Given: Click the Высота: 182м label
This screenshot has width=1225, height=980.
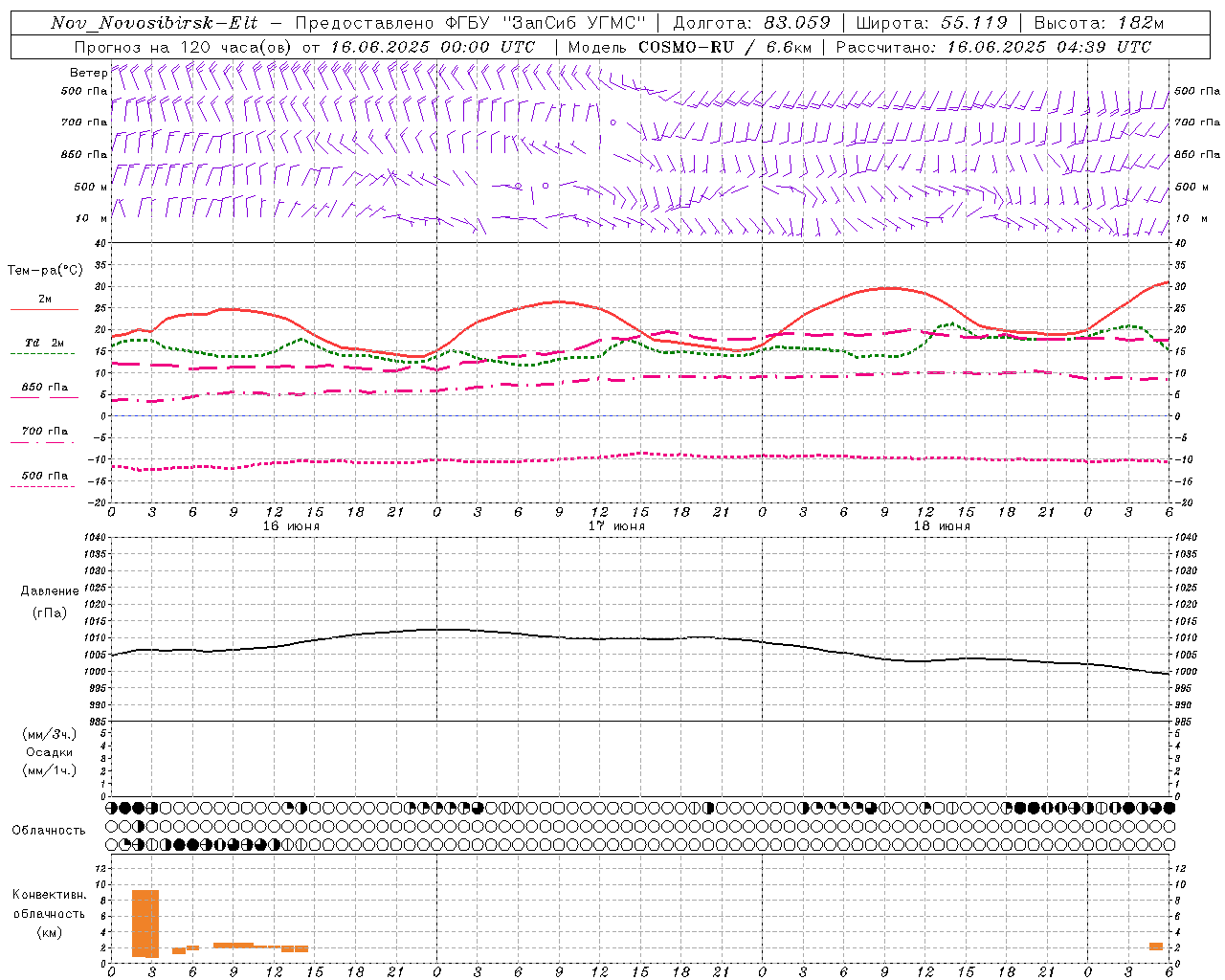Looking at the screenshot, I should (1100, 23).
